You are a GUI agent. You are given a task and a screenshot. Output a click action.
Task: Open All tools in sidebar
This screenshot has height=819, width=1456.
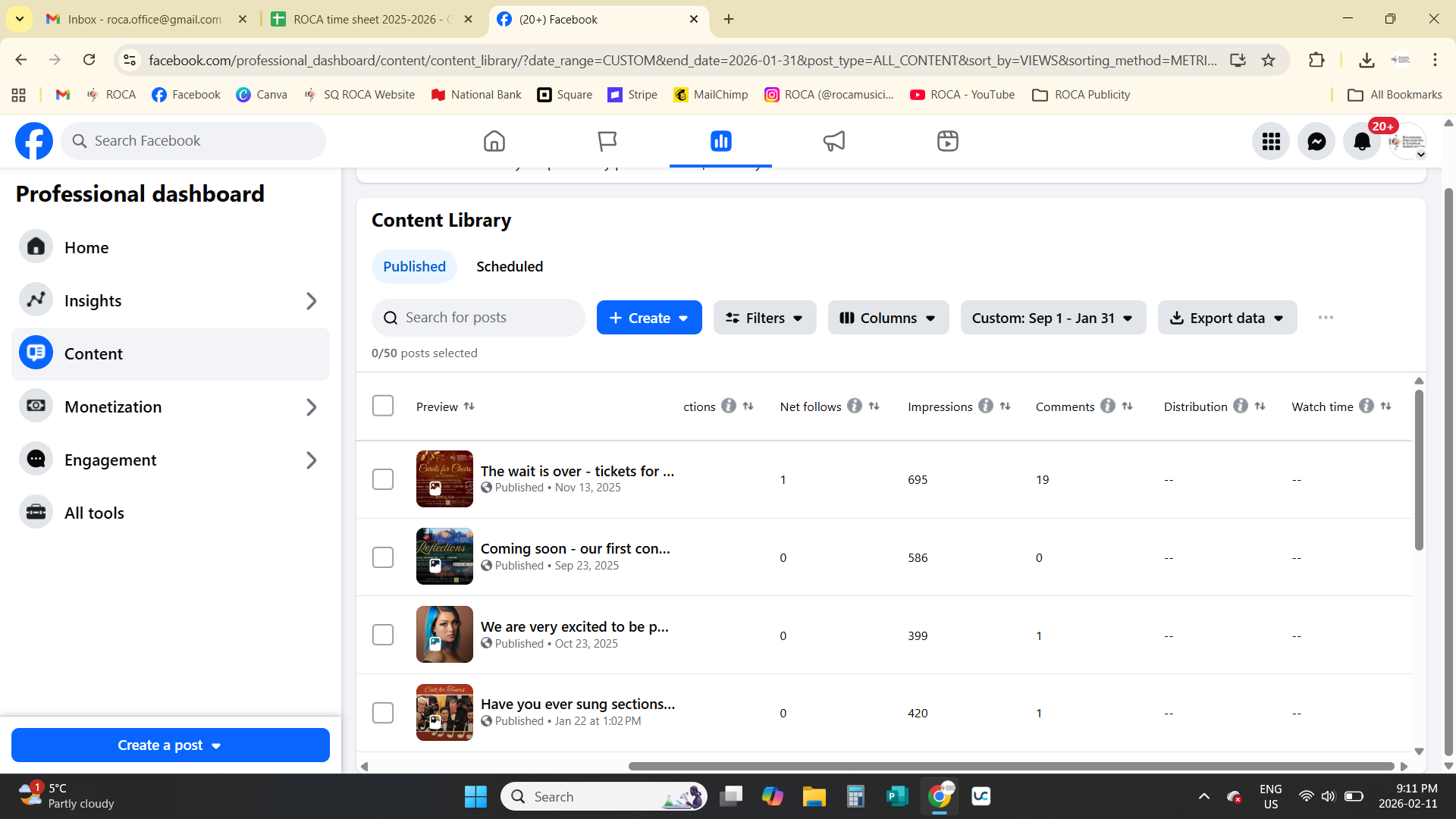pyautogui.click(x=94, y=513)
